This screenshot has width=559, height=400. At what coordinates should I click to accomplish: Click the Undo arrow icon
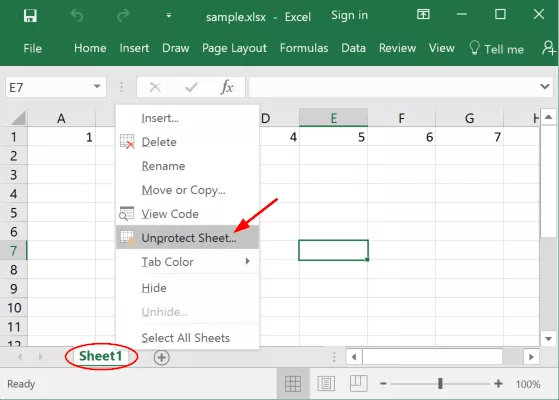click(77, 16)
